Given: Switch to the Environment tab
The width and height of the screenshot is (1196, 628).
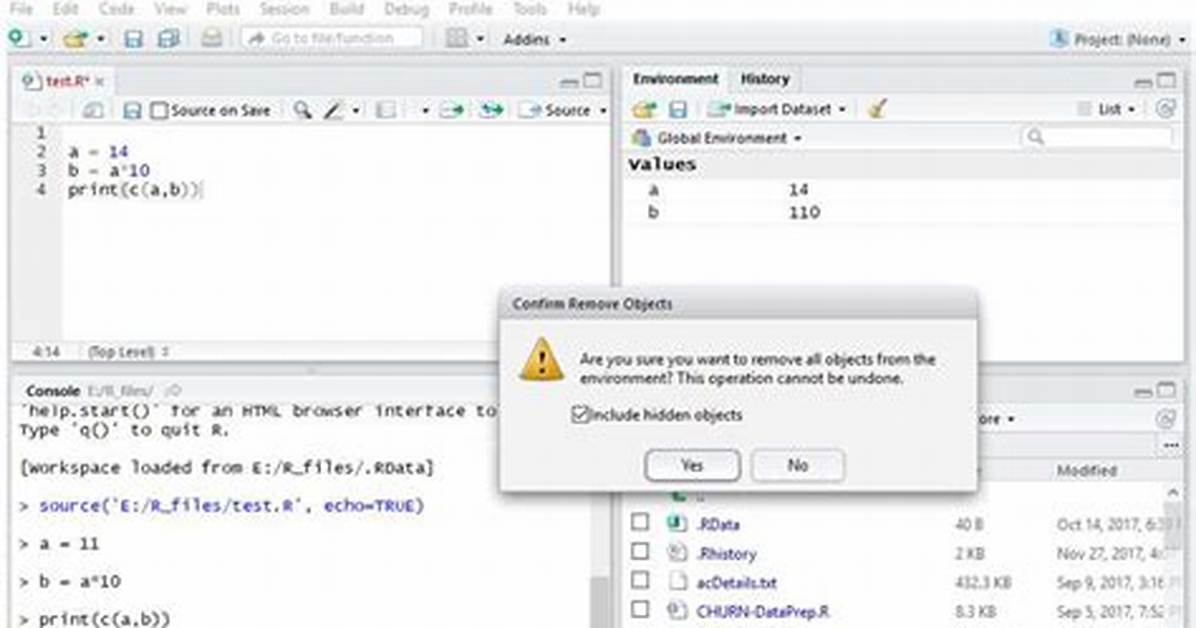Looking at the screenshot, I should click(x=675, y=79).
